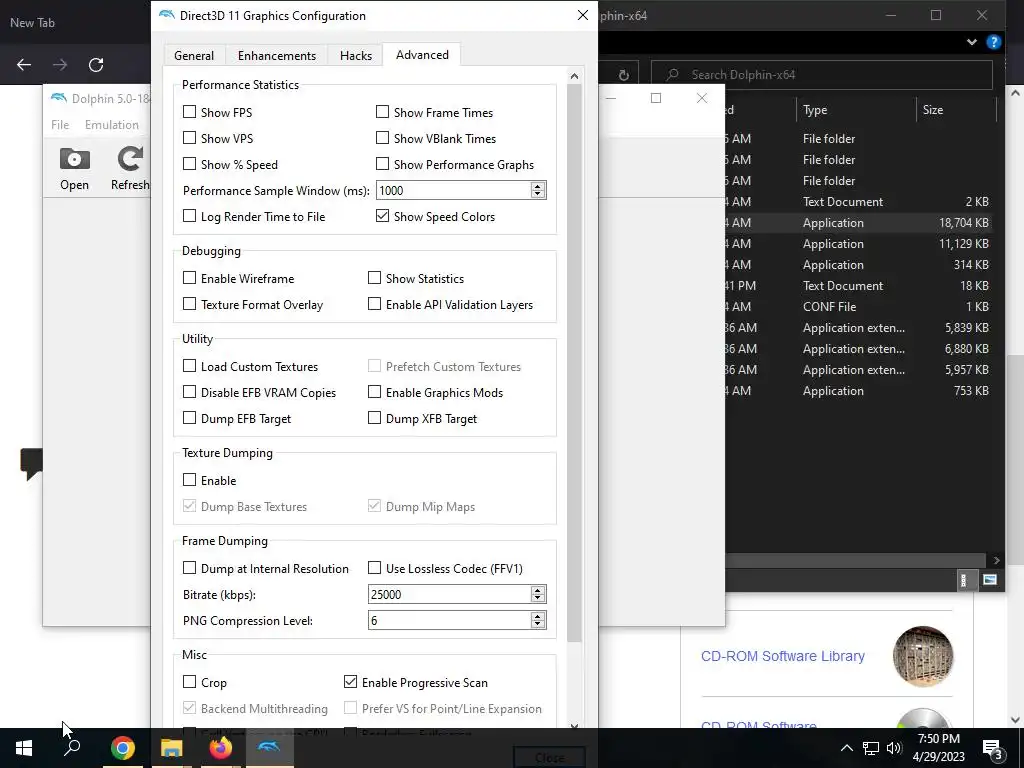Open taskbar search magnifier

(72, 748)
